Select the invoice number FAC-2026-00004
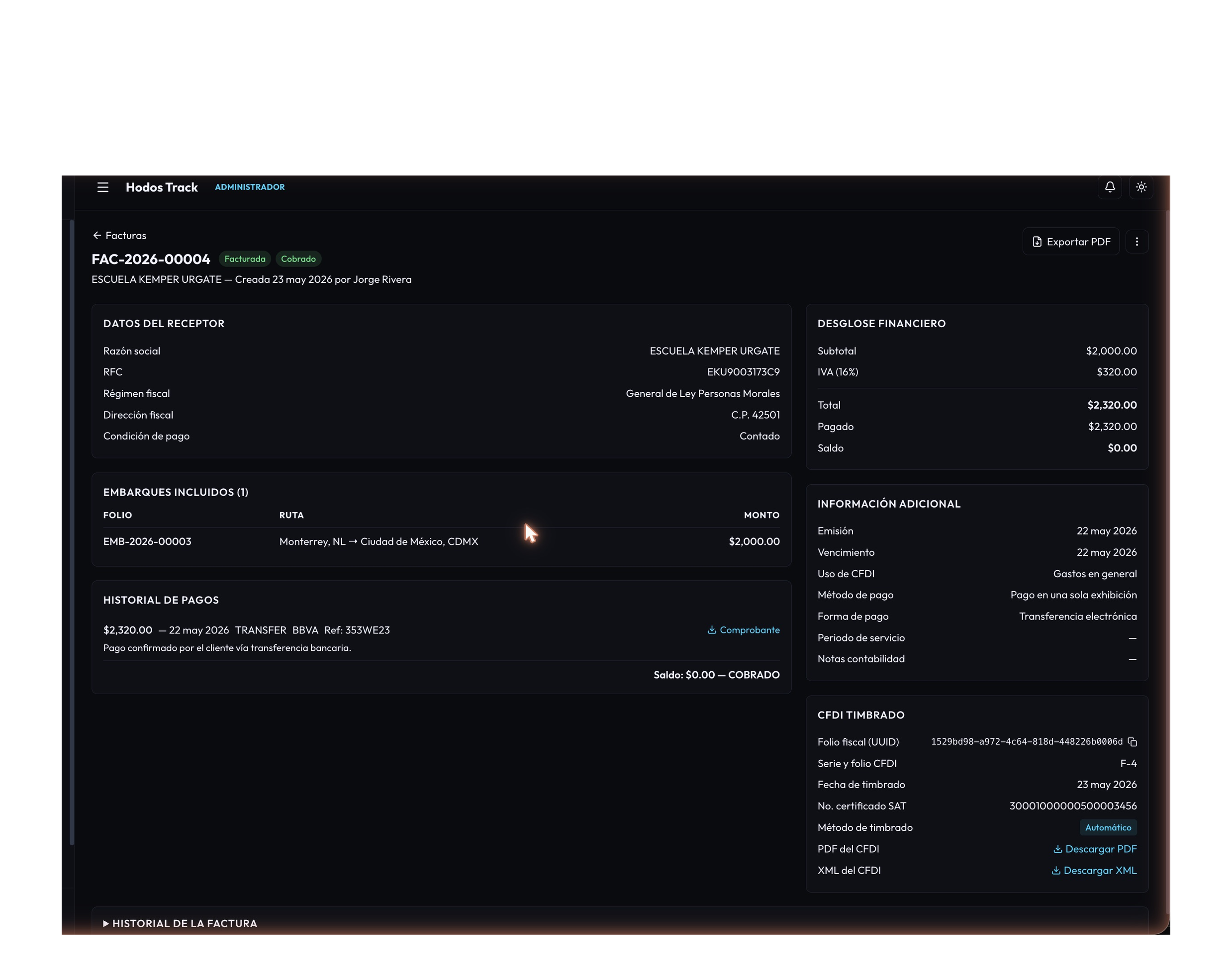The image size is (1232, 974). (x=151, y=259)
